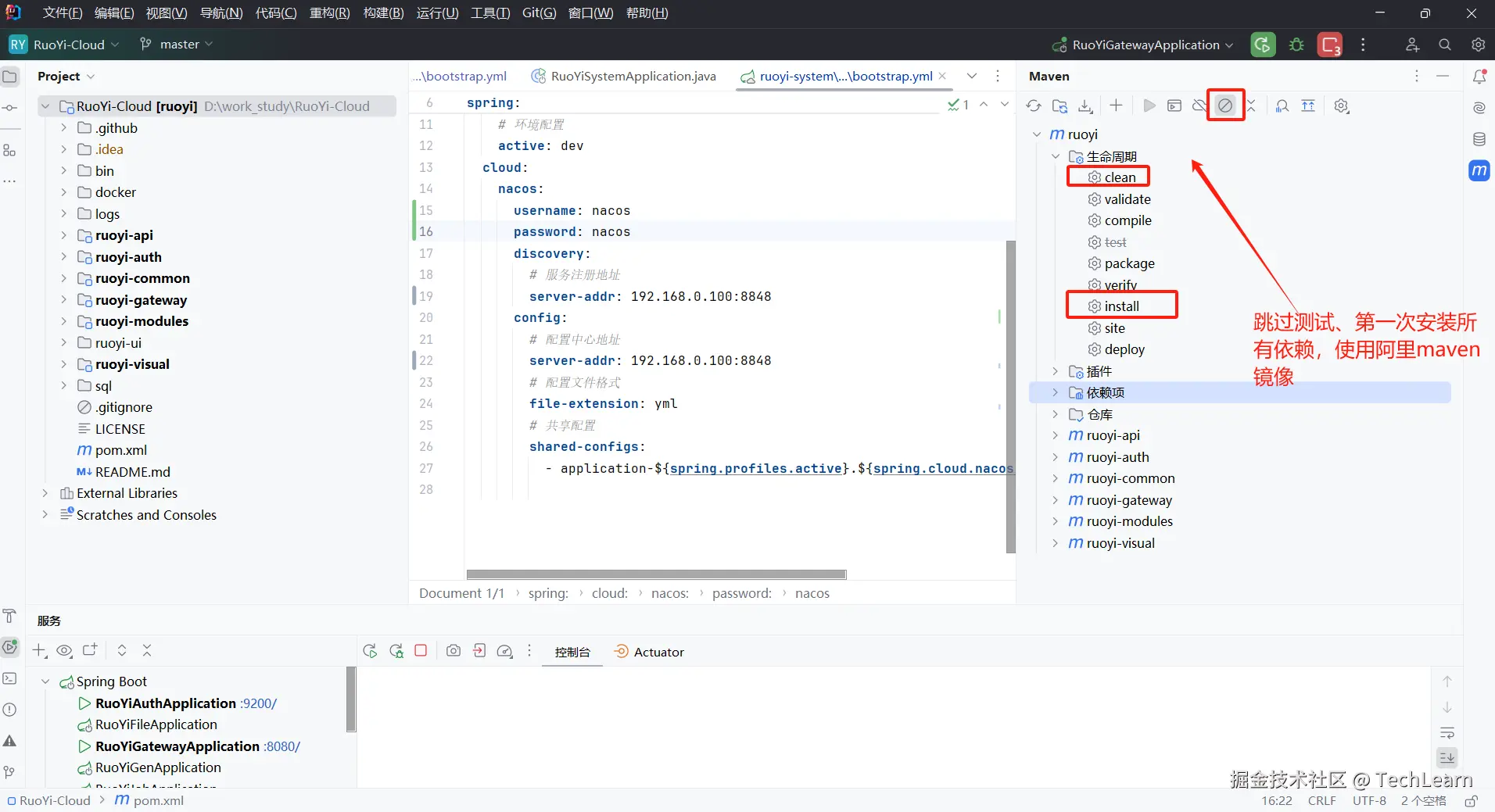
Task: Switch to the 控制台 tab
Action: [572, 652]
